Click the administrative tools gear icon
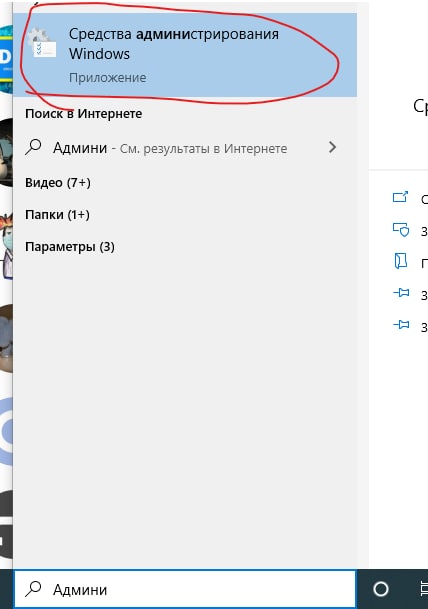 [43, 43]
